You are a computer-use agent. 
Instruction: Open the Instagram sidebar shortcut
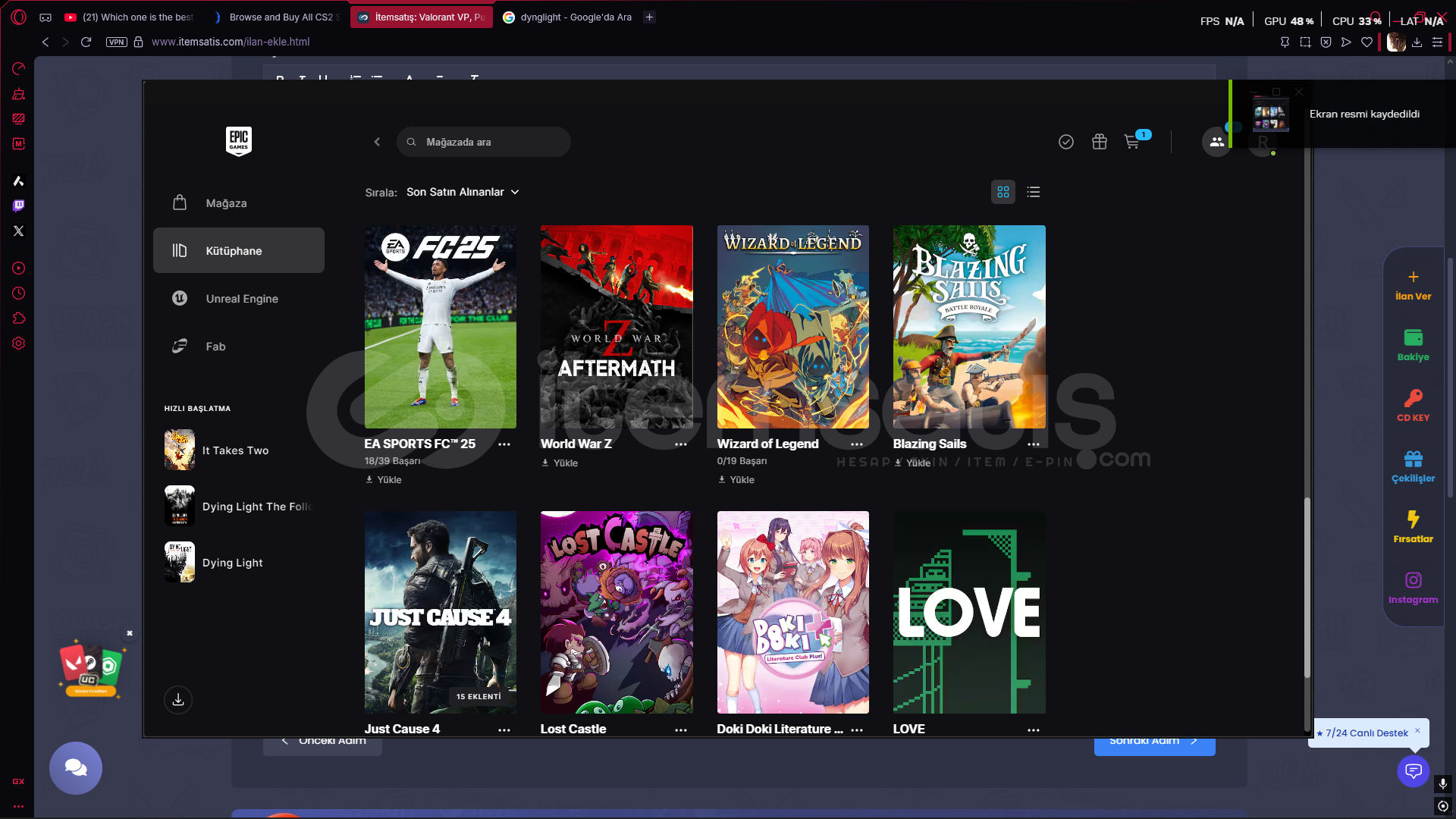point(1413,587)
